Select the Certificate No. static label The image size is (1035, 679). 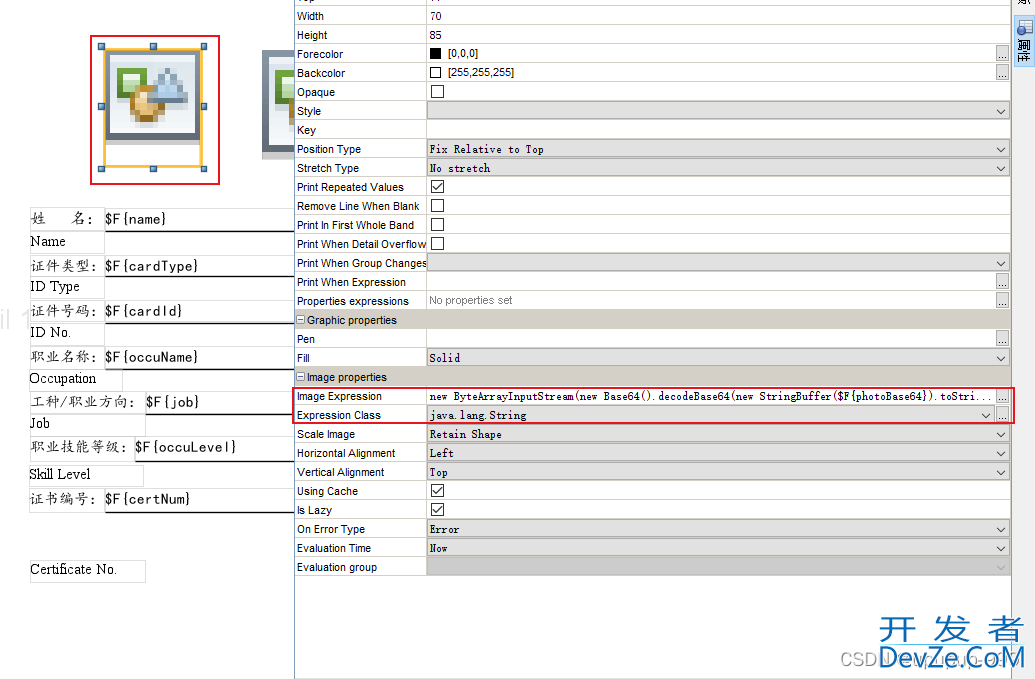pyautogui.click(x=87, y=571)
